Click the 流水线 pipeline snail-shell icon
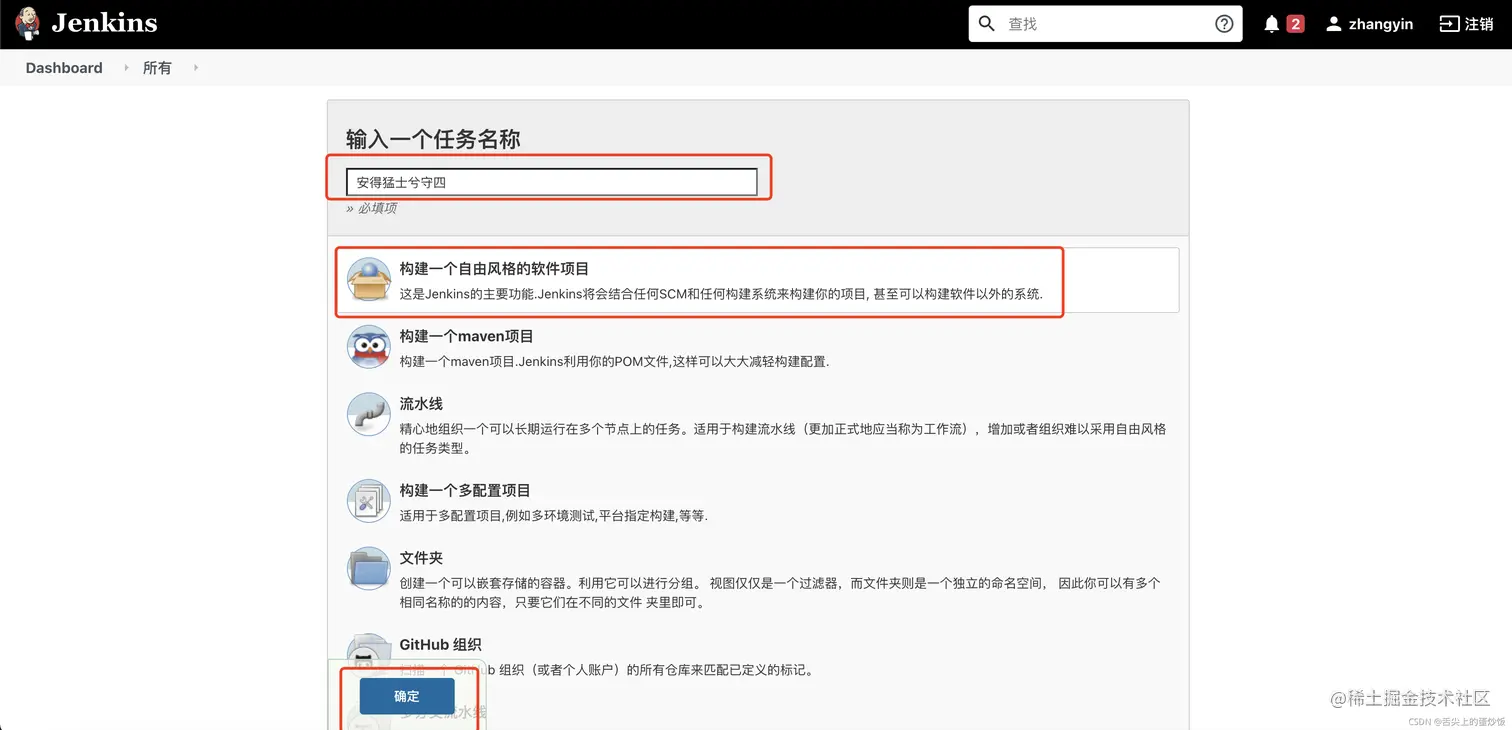This screenshot has height=730, width=1512. (x=368, y=414)
